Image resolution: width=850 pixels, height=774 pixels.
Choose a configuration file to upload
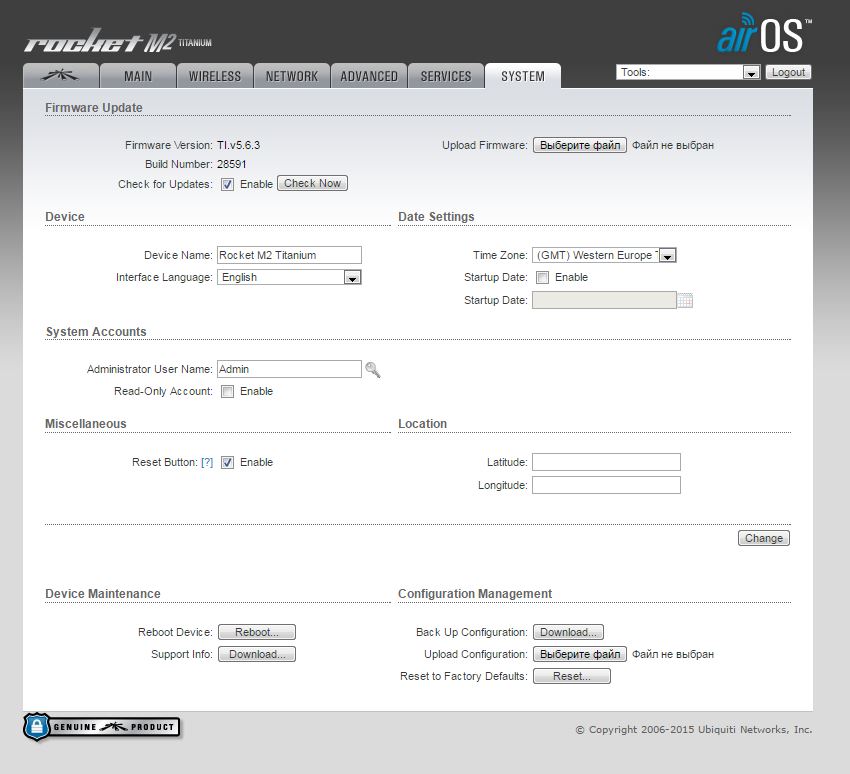click(580, 654)
